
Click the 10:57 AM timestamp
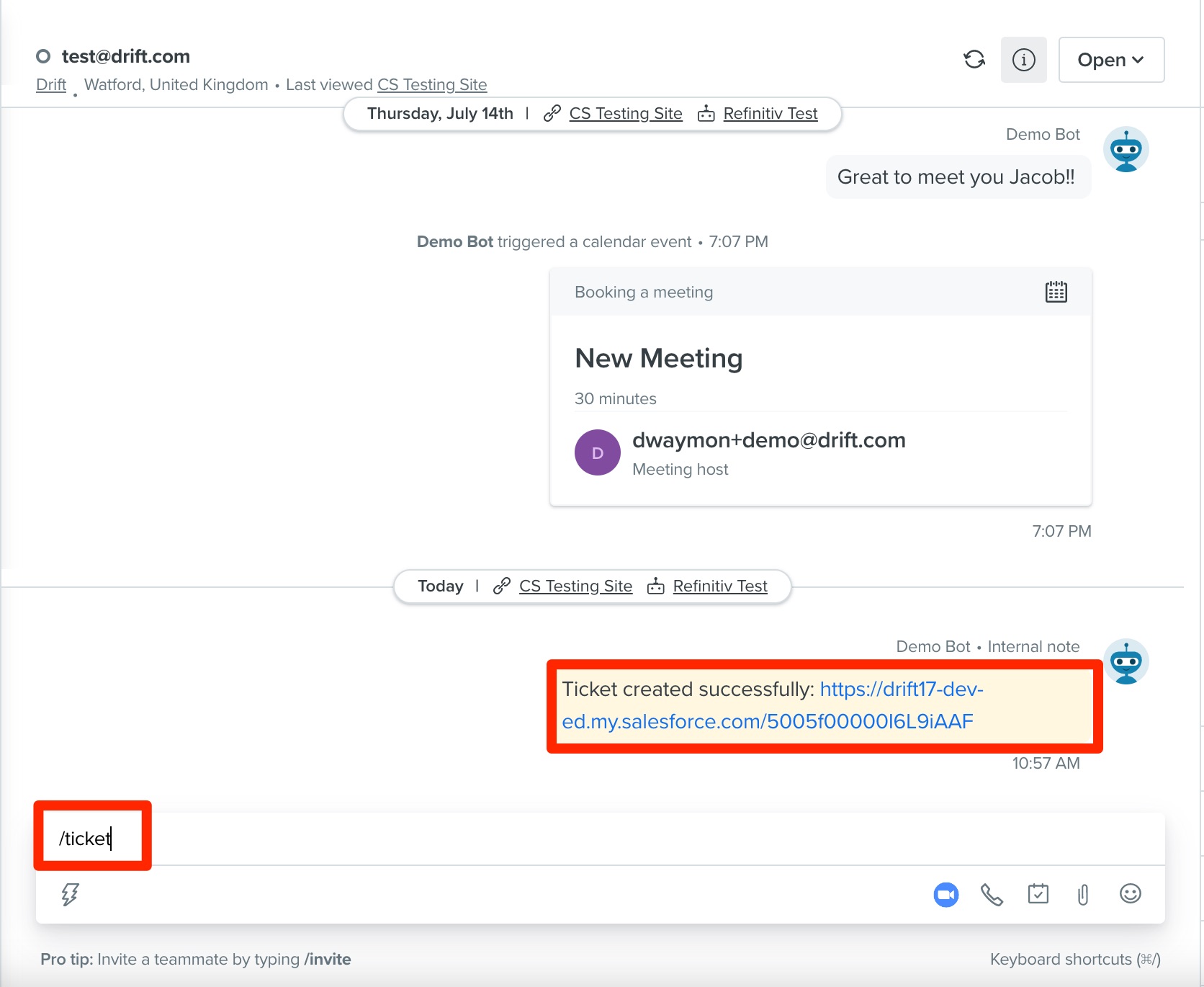coord(1046,763)
